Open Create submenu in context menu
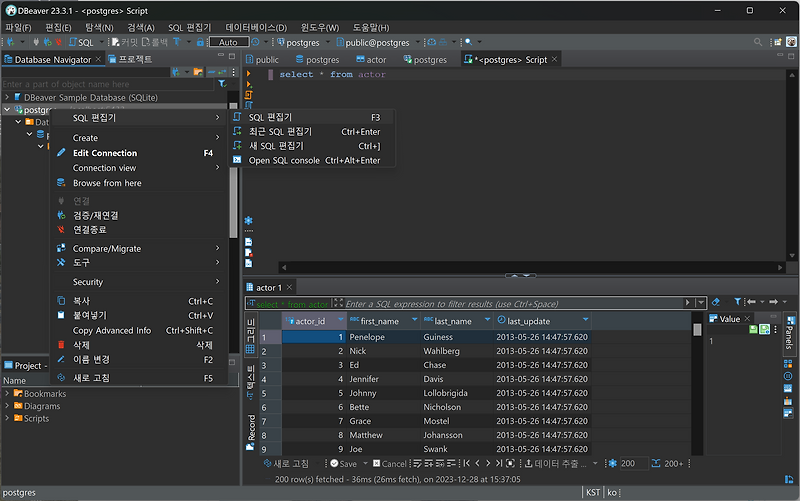The height and width of the screenshot is (501, 800). tap(139, 138)
